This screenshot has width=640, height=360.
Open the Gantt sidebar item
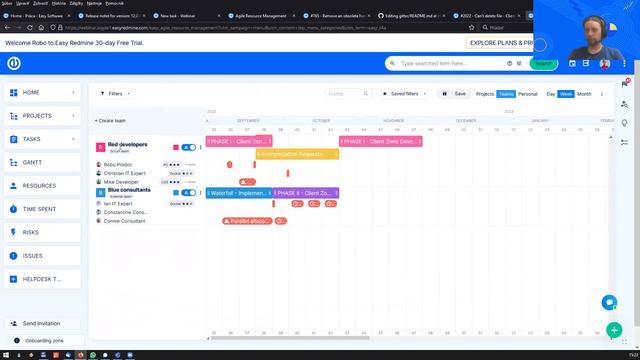tap(42, 162)
